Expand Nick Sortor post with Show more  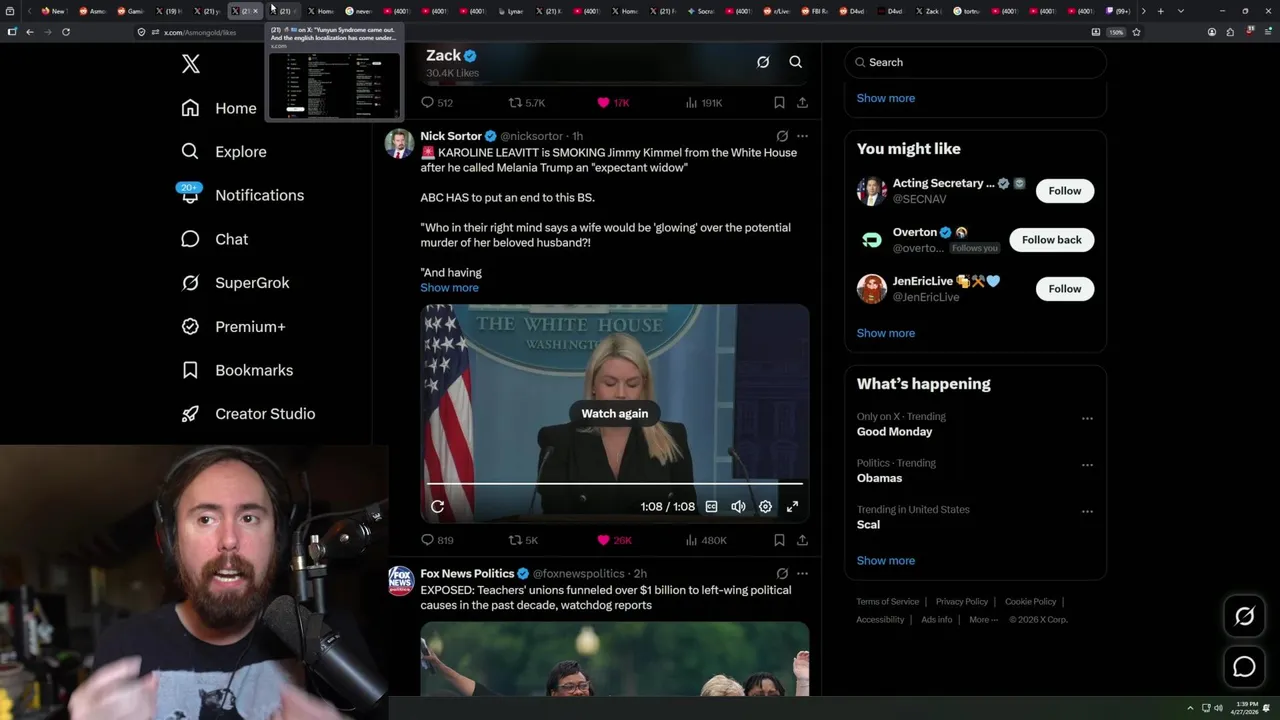[x=449, y=288]
